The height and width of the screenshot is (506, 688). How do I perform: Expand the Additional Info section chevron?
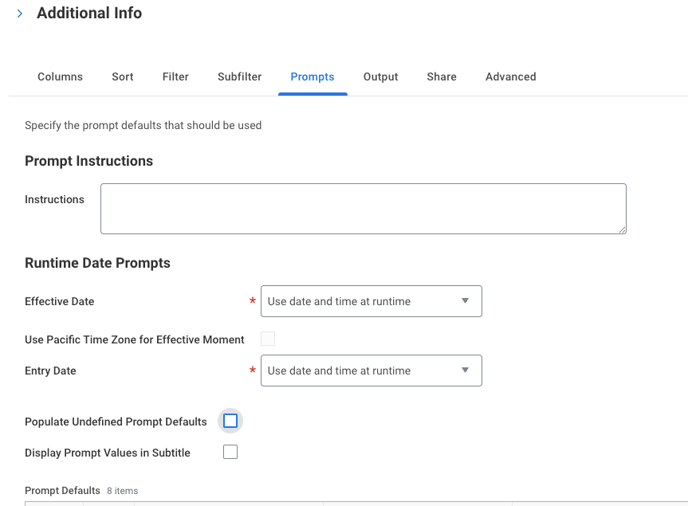pos(20,14)
